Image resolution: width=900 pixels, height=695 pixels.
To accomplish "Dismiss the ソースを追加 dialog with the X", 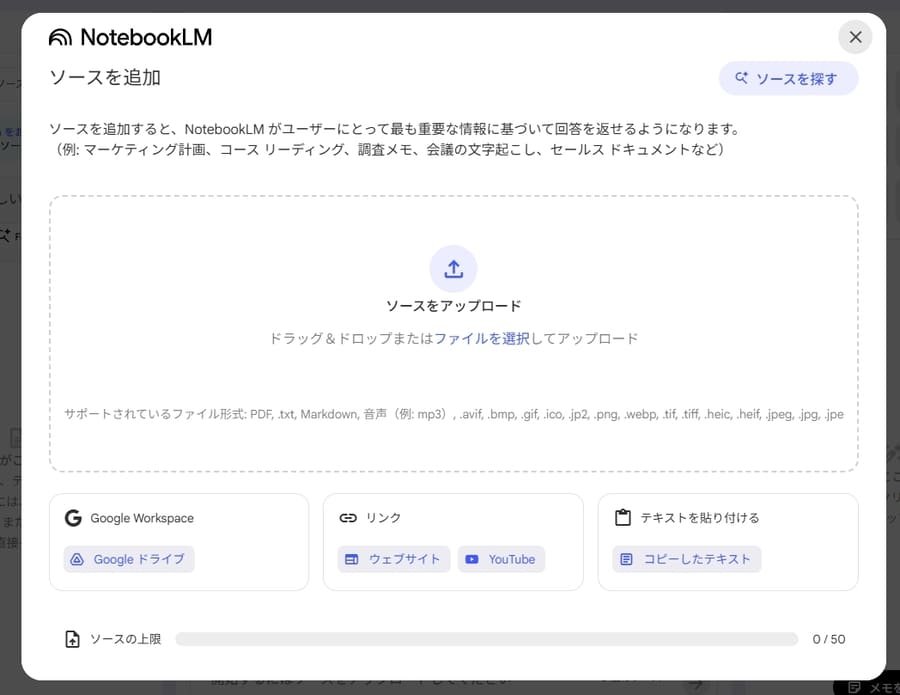I will tap(855, 37).
